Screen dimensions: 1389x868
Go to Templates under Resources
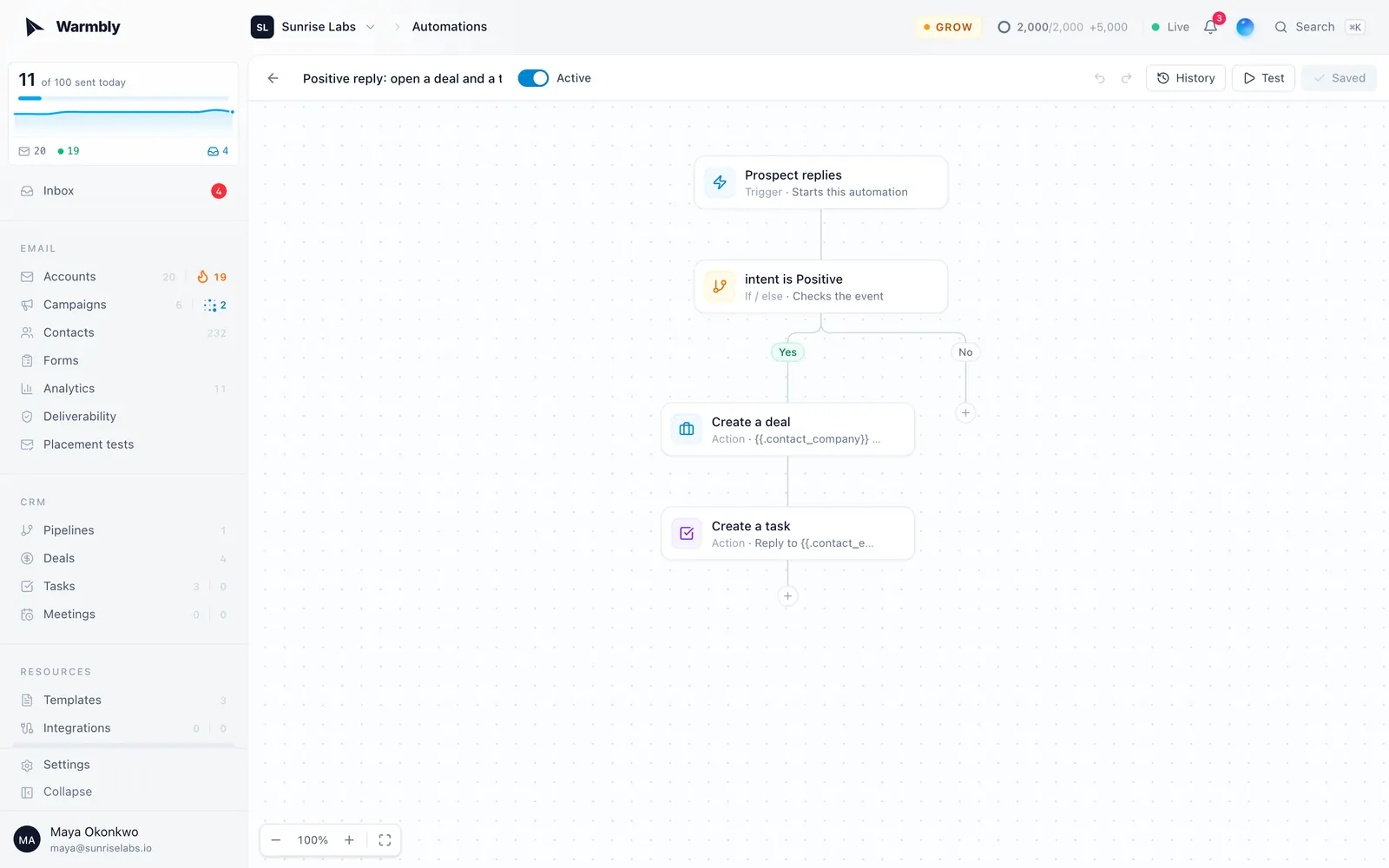pos(124,700)
